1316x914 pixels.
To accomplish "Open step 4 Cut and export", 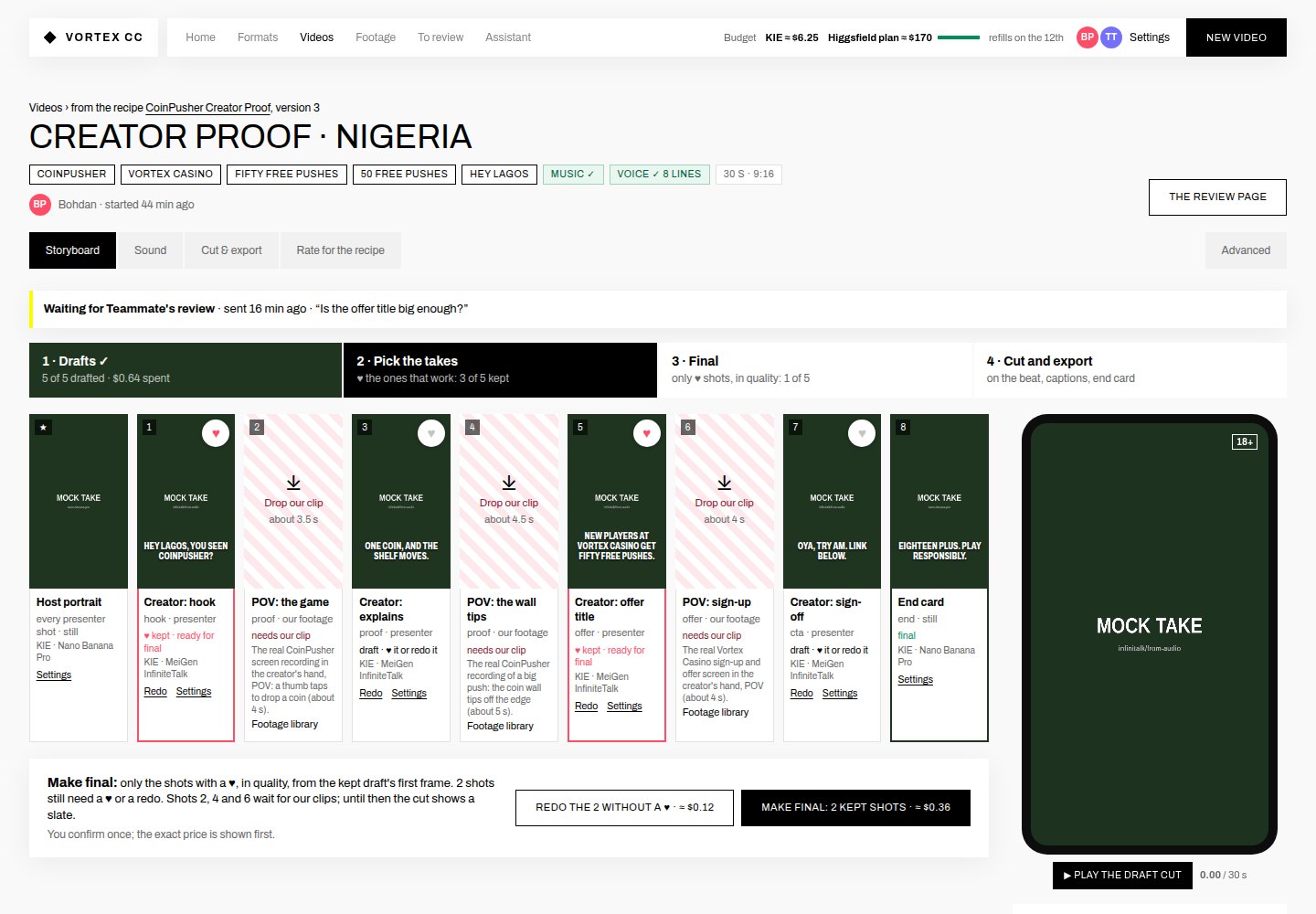I will pos(1130,370).
